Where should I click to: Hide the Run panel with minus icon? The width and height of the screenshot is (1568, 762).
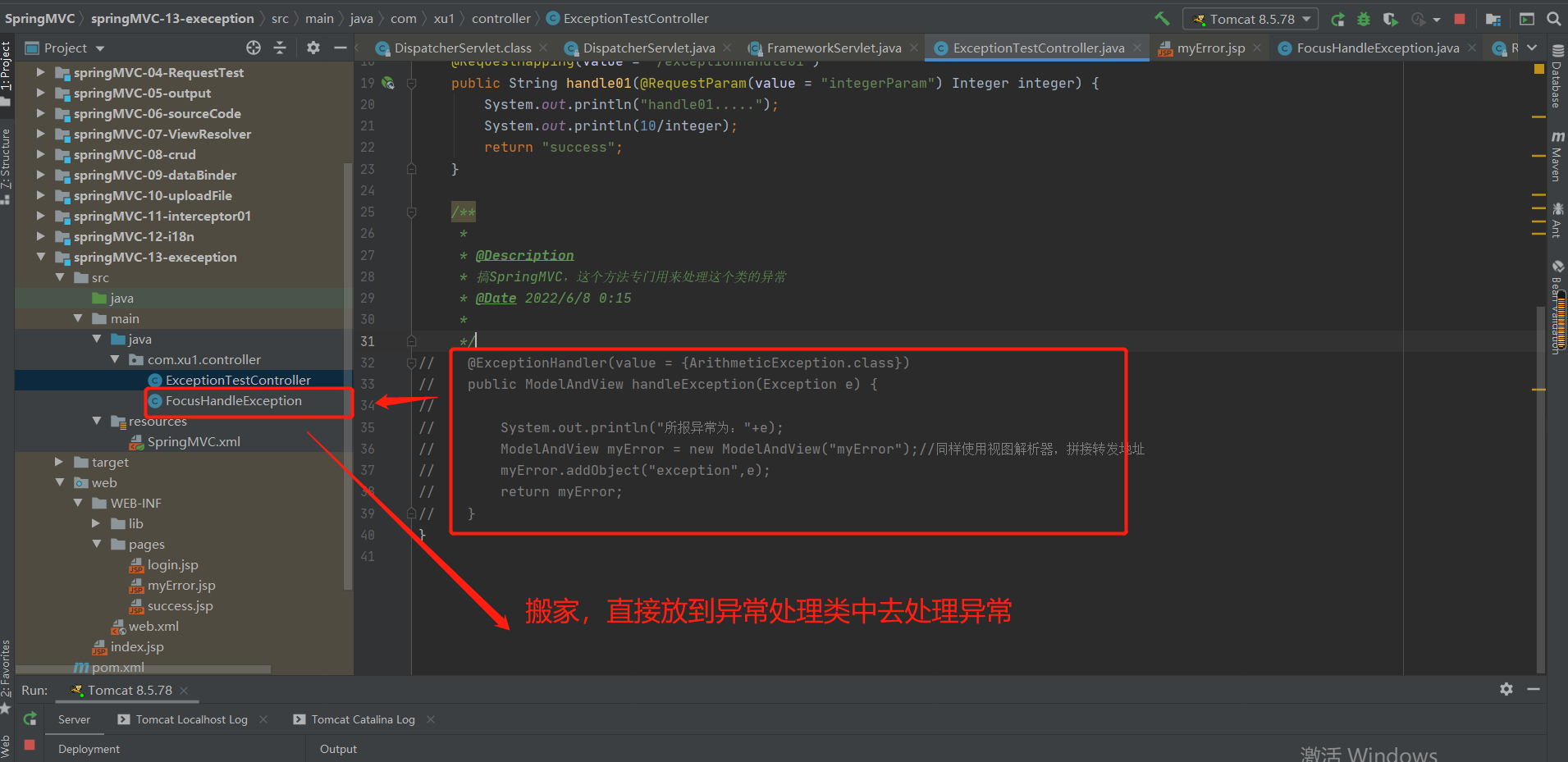click(x=1533, y=689)
